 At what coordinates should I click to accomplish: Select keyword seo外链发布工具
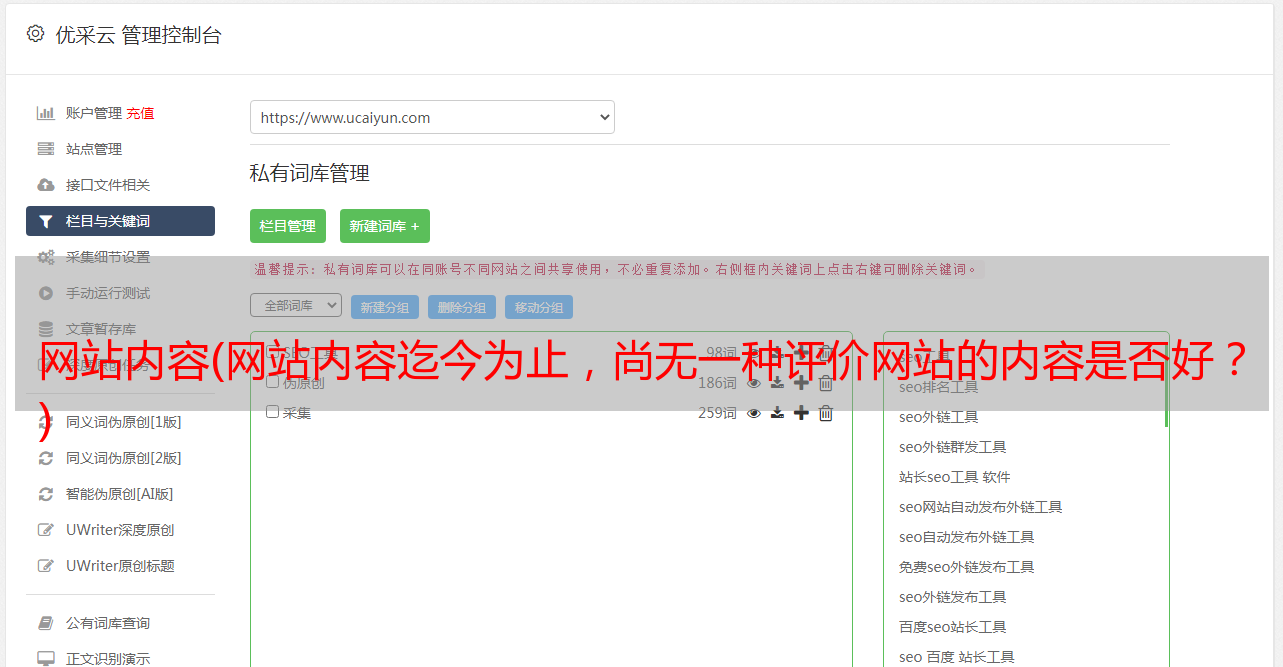point(952,597)
